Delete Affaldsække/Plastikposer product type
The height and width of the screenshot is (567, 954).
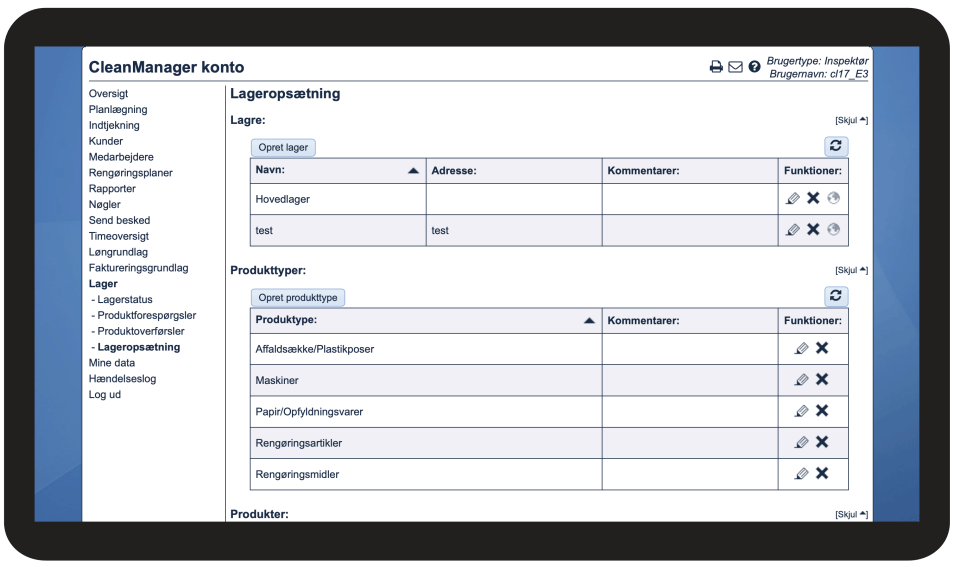822,348
